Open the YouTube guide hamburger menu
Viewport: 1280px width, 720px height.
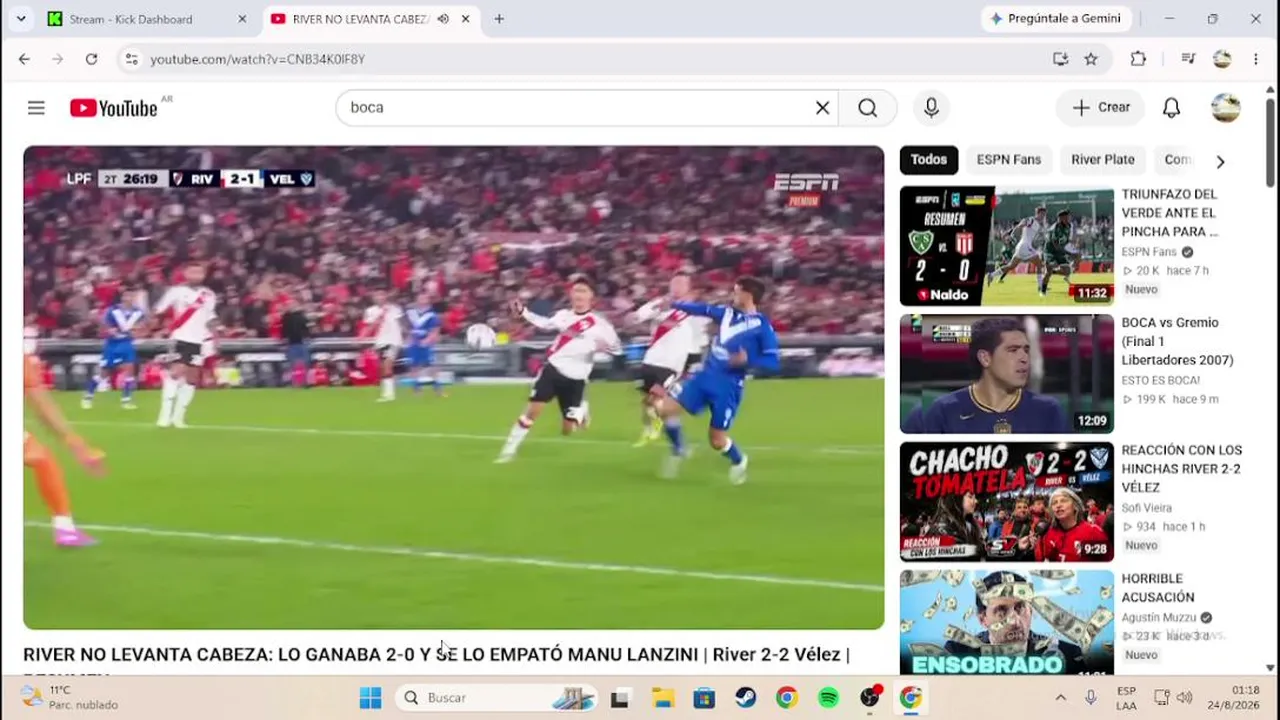pyautogui.click(x=36, y=108)
